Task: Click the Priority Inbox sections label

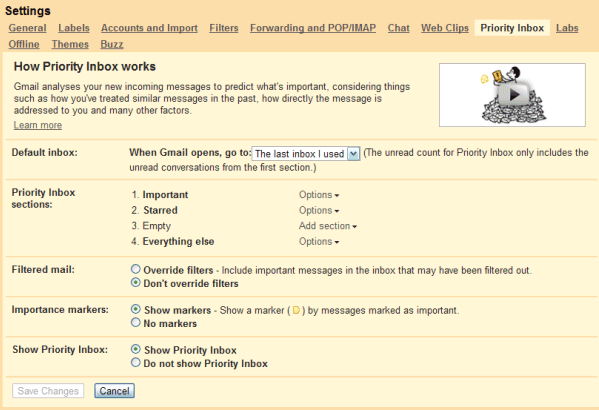Action: pyautogui.click(x=44, y=198)
